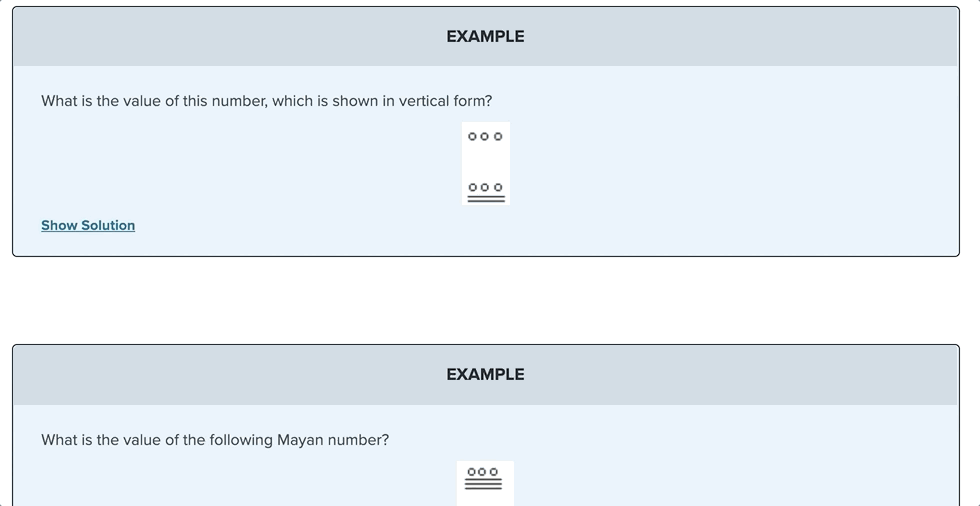
Task: Click the middle dot above the bars in the vertical number
Action: [485, 187]
